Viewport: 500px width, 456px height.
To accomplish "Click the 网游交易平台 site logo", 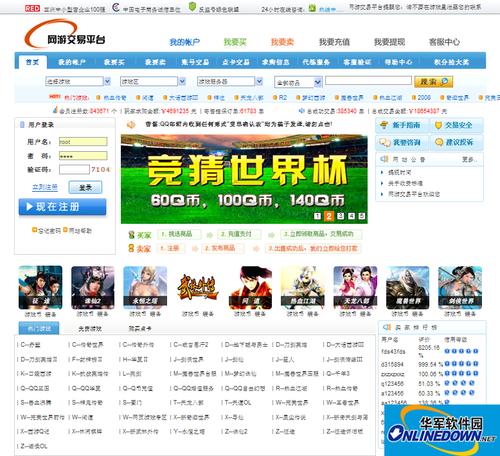I will pyautogui.click(x=65, y=34).
